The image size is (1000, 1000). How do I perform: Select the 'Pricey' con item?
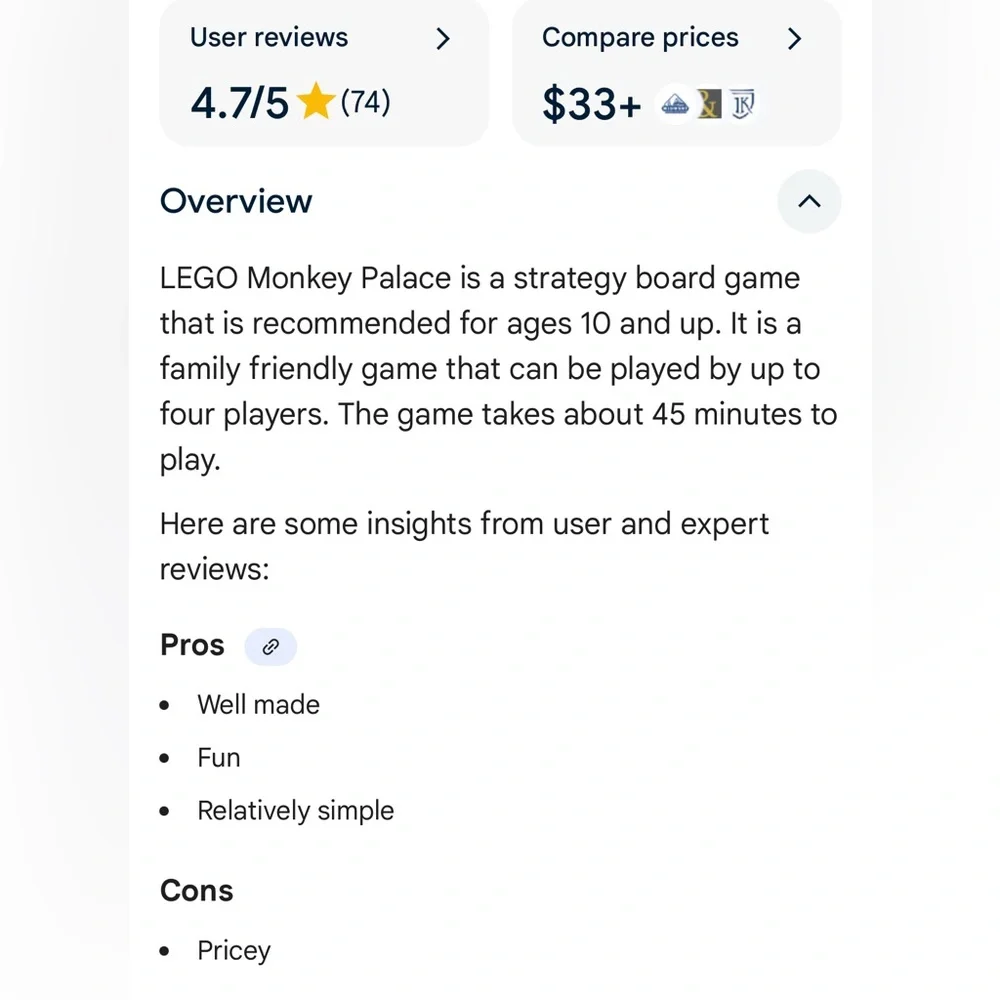tap(234, 951)
